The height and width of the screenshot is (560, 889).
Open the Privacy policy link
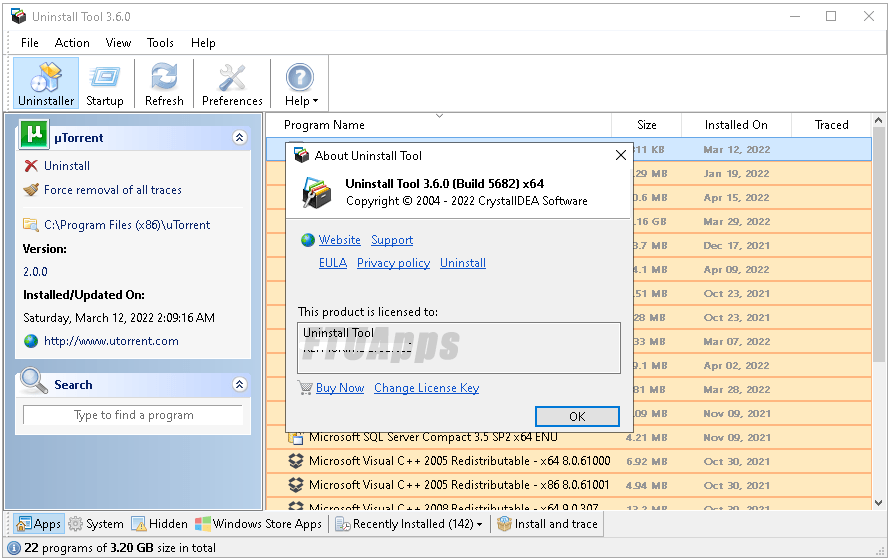[393, 263]
